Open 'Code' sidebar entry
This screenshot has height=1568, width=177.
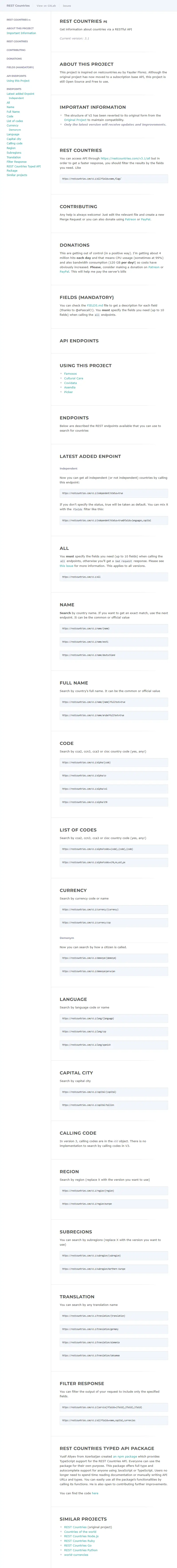pyautogui.click(x=10, y=116)
